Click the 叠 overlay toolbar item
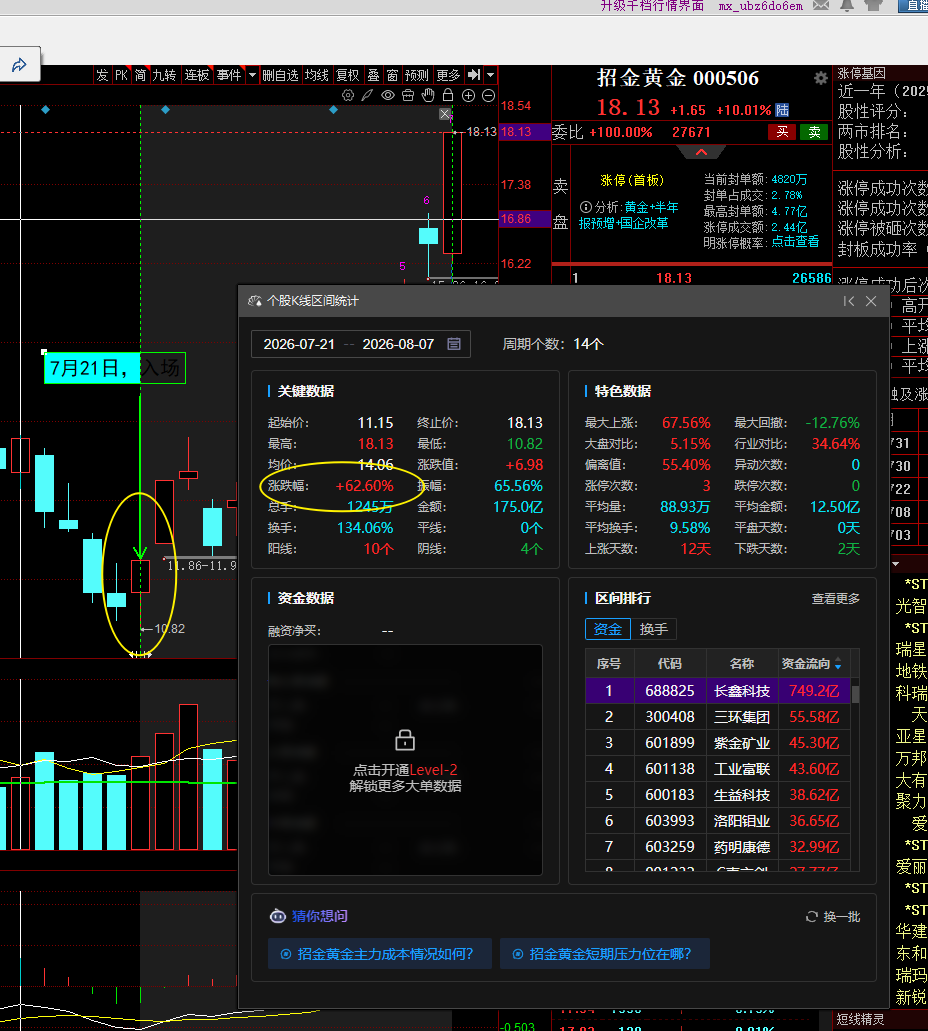 tap(373, 75)
